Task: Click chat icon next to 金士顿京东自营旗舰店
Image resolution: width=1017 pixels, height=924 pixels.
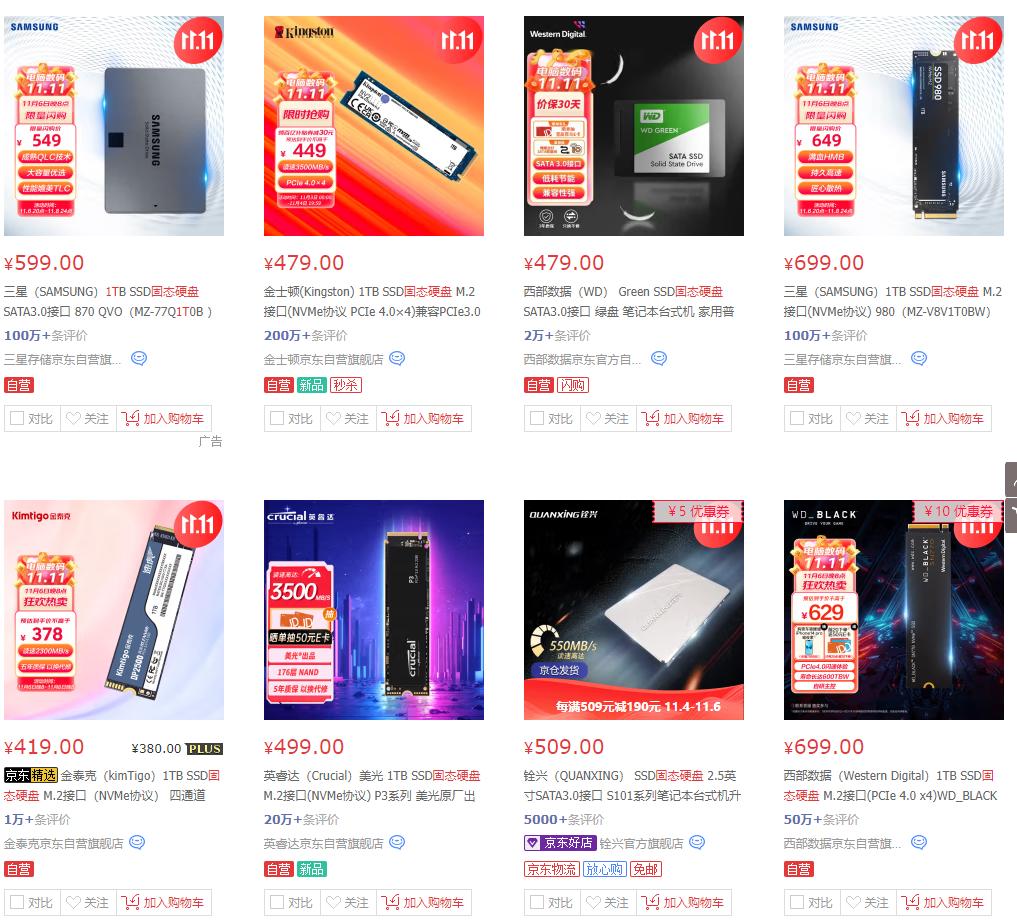Action: click(x=397, y=358)
